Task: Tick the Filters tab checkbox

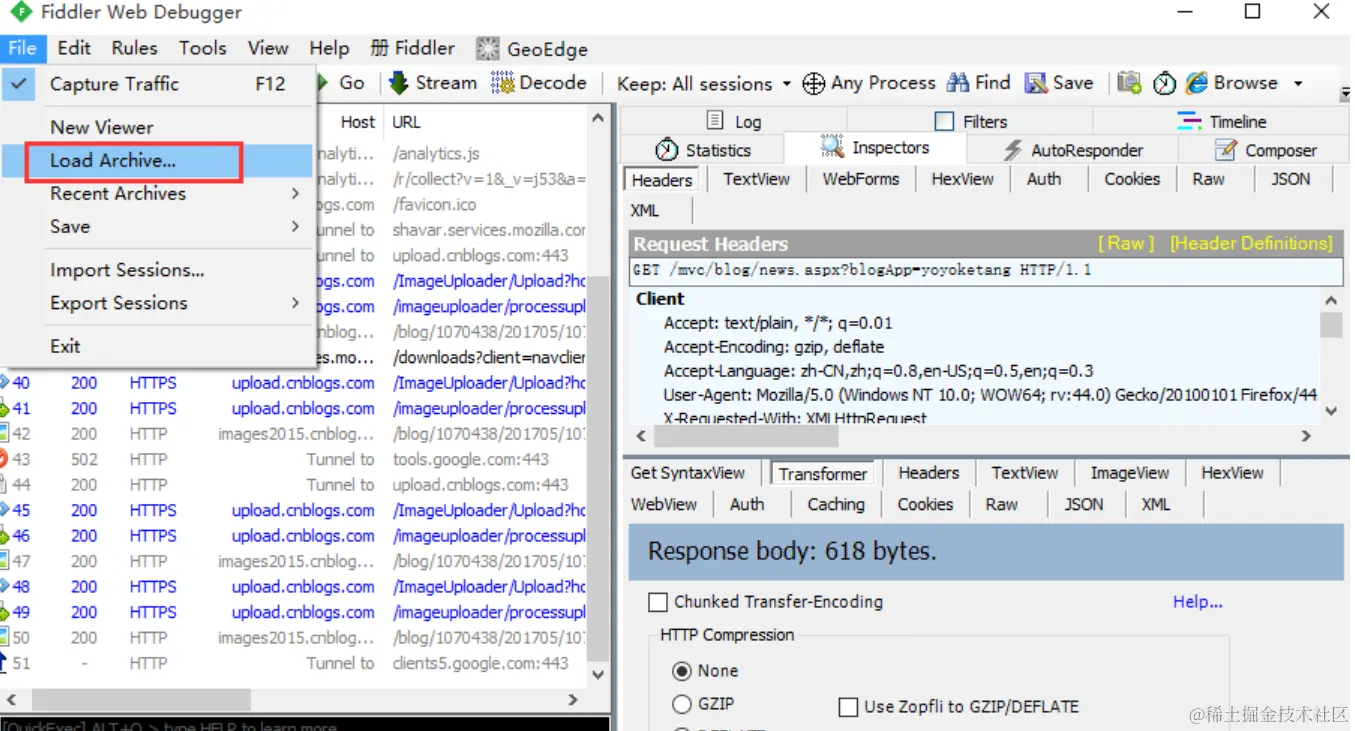Action: tap(944, 121)
